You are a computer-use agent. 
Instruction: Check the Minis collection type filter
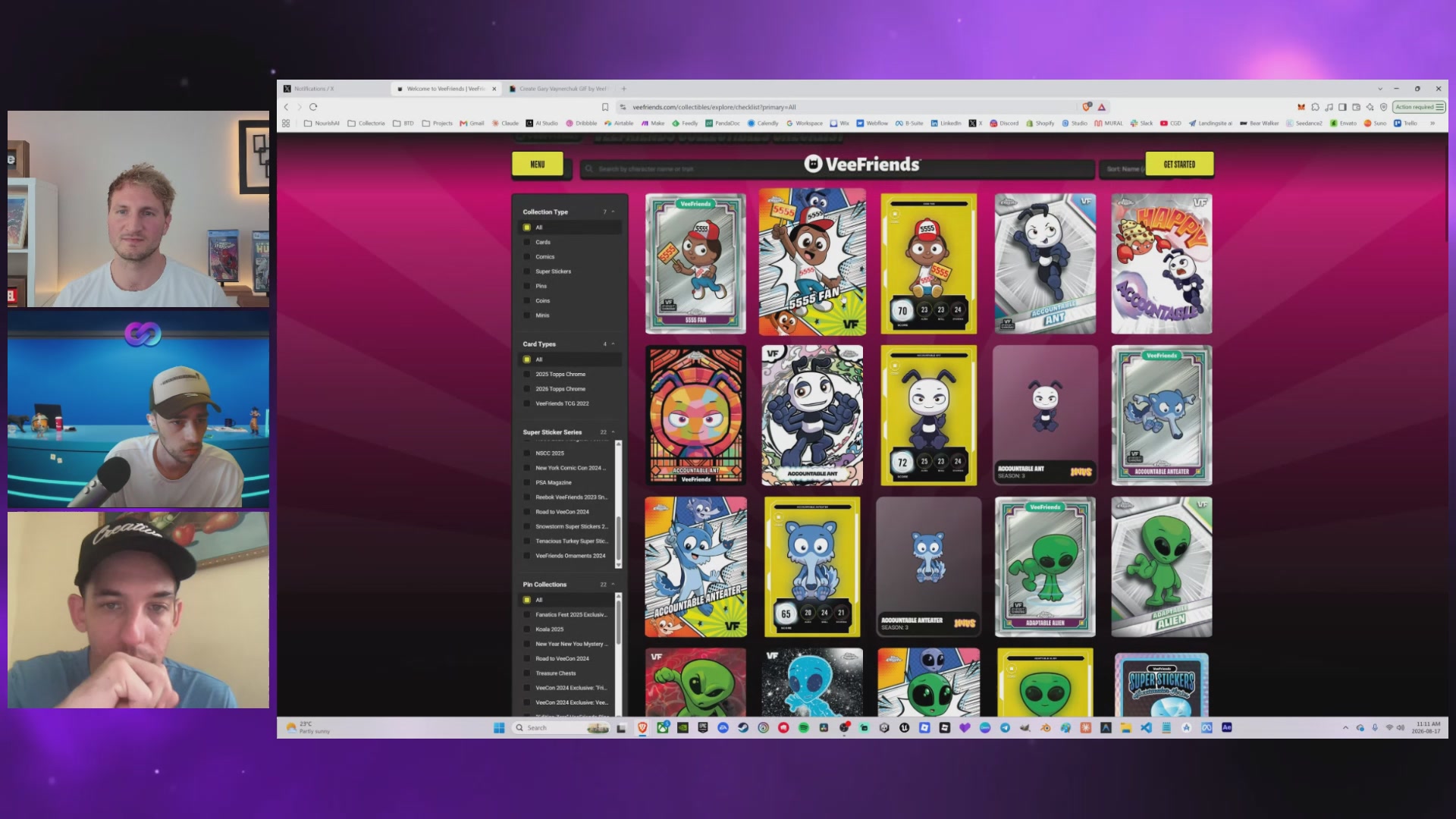pos(527,315)
